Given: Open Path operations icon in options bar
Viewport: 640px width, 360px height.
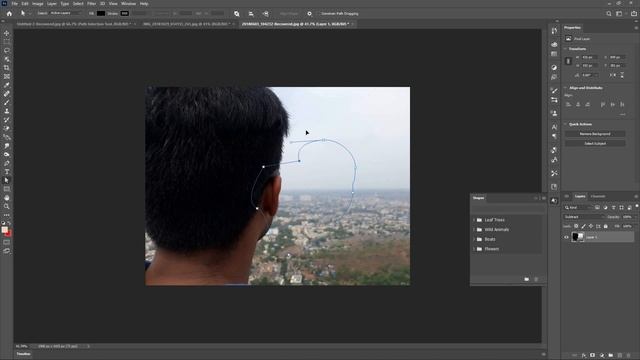Looking at the screenshot, I should (237, 13).
